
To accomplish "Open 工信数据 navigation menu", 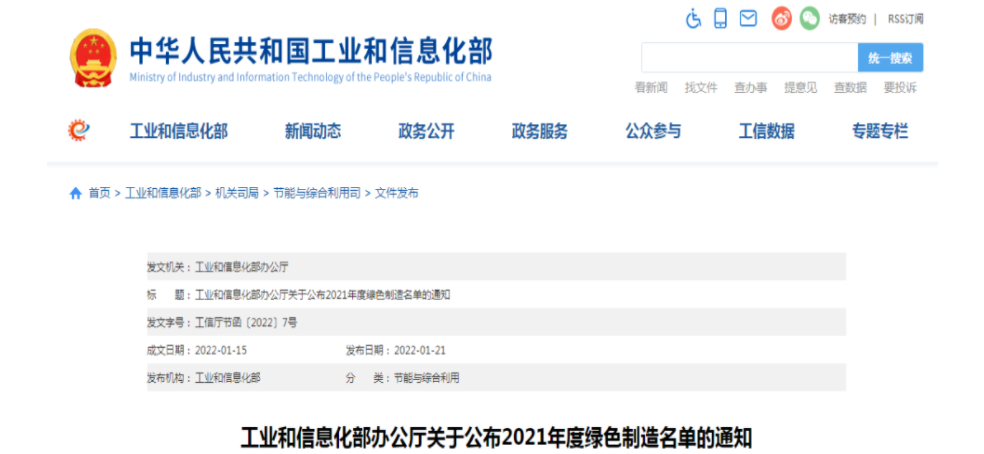I will [766, 131].
